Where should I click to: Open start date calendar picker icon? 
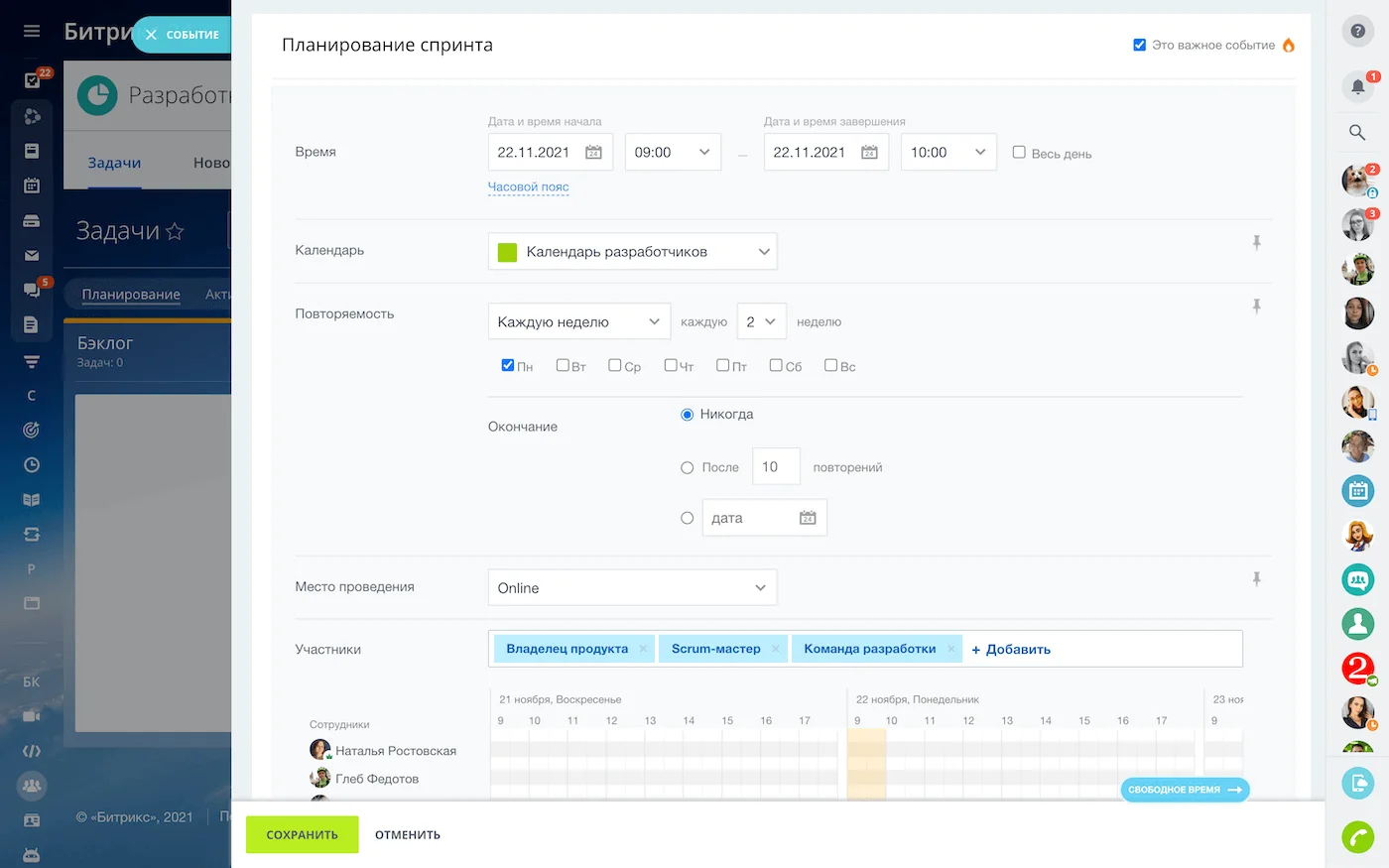pos(593,153)
